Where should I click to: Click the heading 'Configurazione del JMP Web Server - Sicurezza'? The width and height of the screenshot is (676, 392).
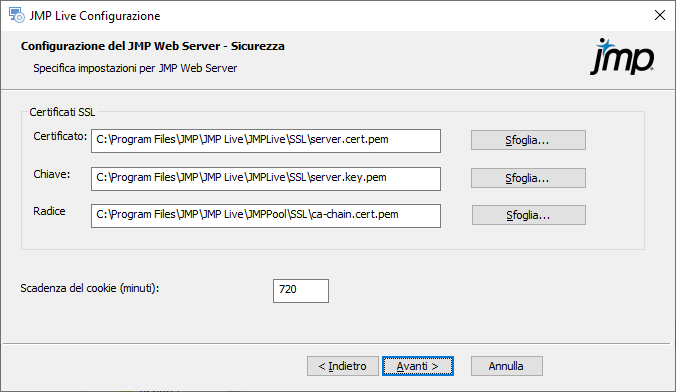point(153,46)
